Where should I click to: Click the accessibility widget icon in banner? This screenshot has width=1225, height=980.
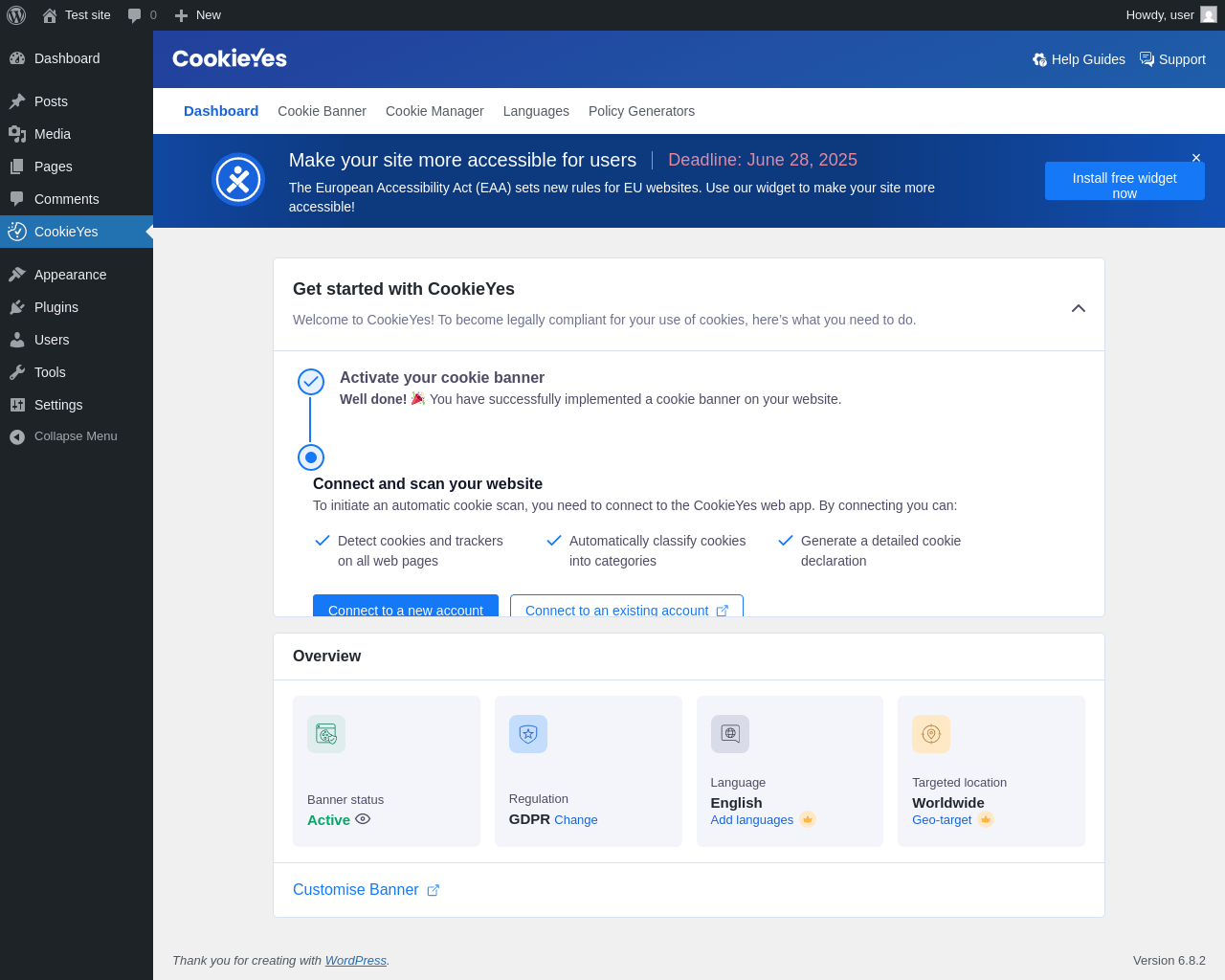point(238,180)
